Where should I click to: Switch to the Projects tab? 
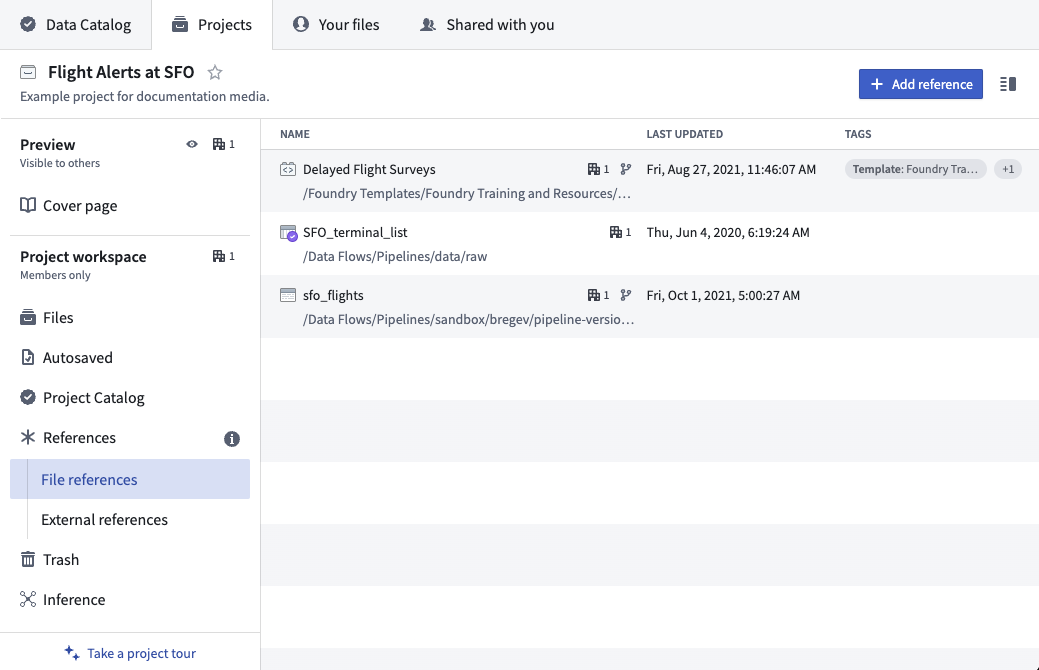click(x=212, y=25)
